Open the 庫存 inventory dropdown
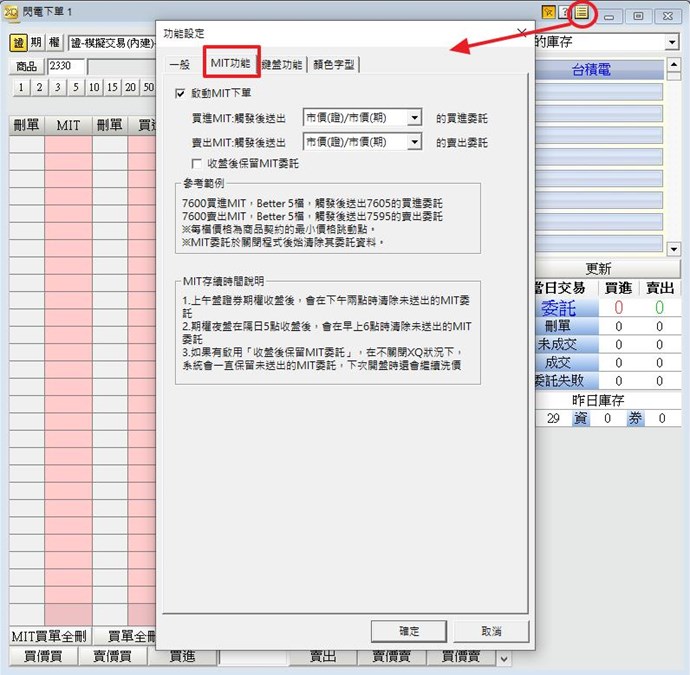Screen dimensions: 690x675 (x=671, y=42)
